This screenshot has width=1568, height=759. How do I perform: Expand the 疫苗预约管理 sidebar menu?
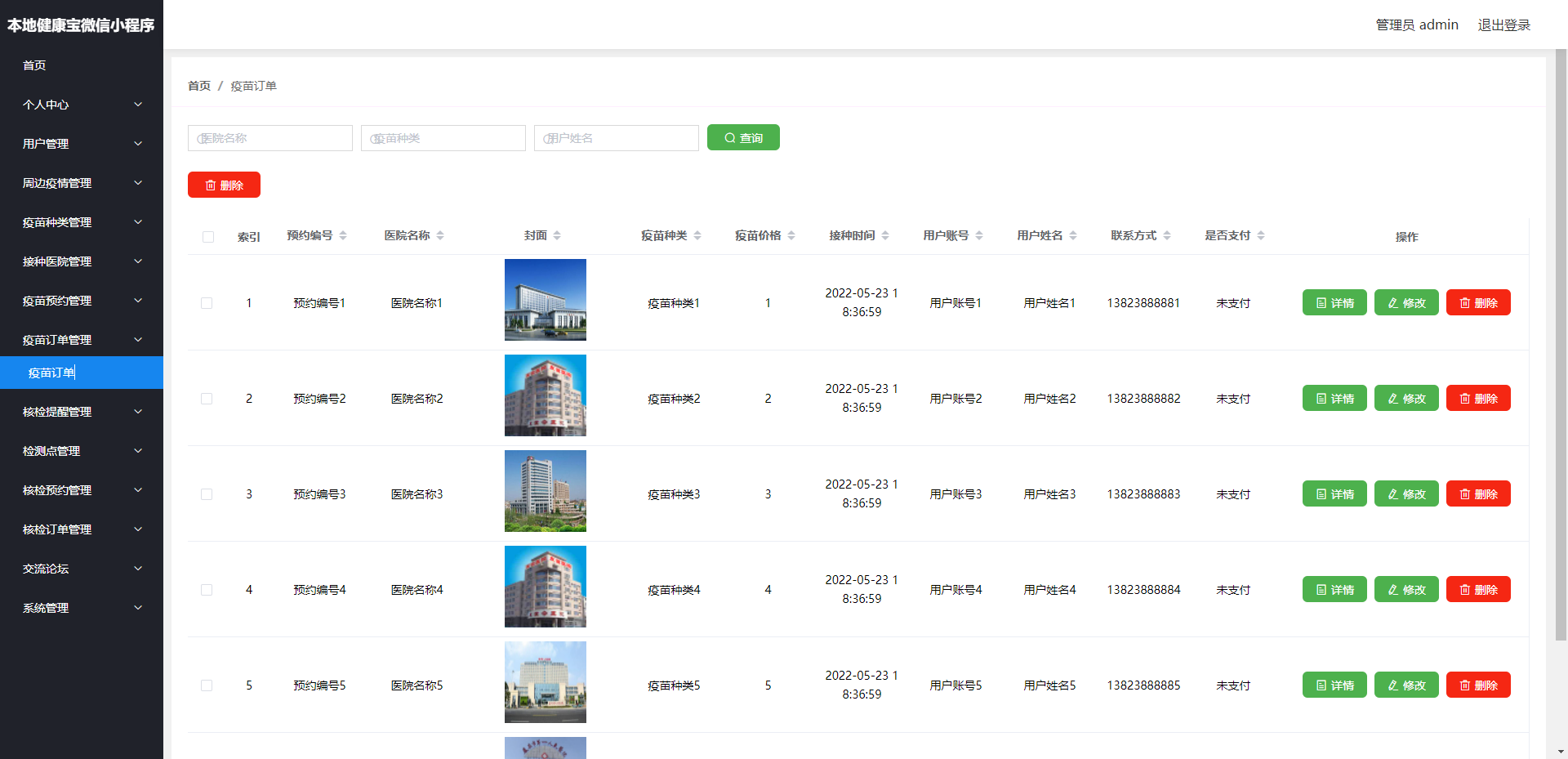pos(82,301)
